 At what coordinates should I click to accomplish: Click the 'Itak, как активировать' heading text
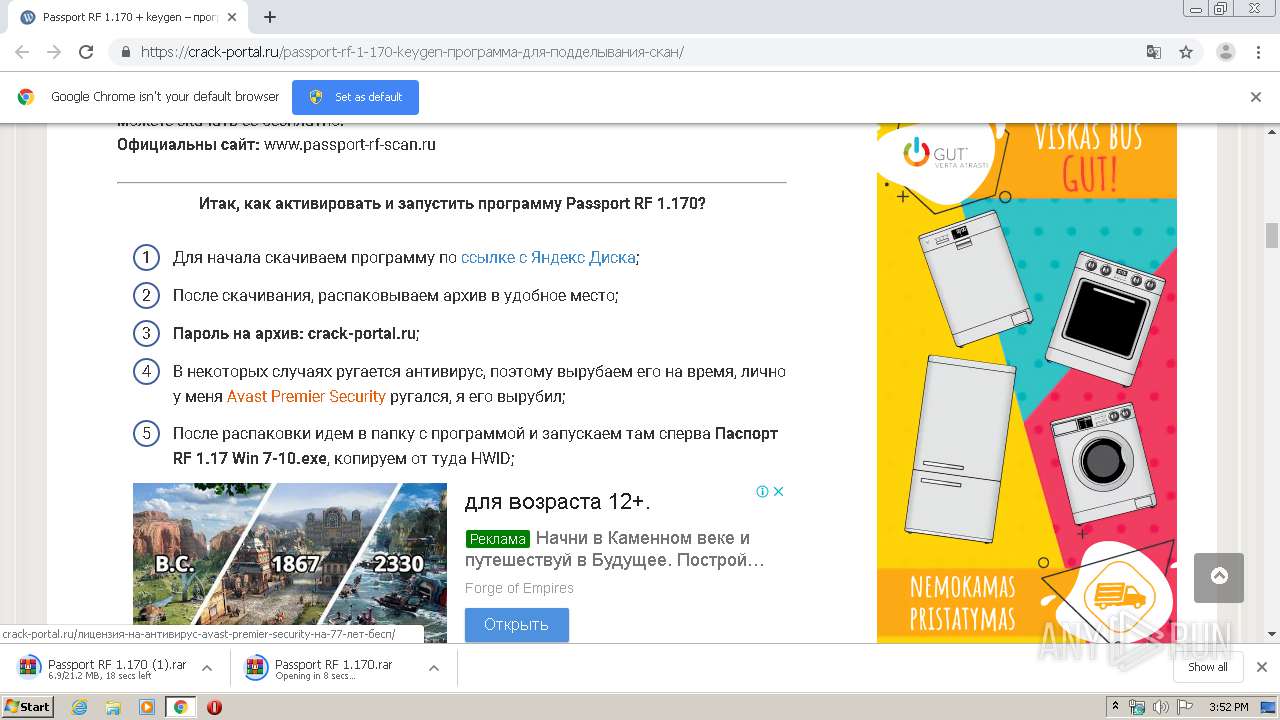click(452, 203)
